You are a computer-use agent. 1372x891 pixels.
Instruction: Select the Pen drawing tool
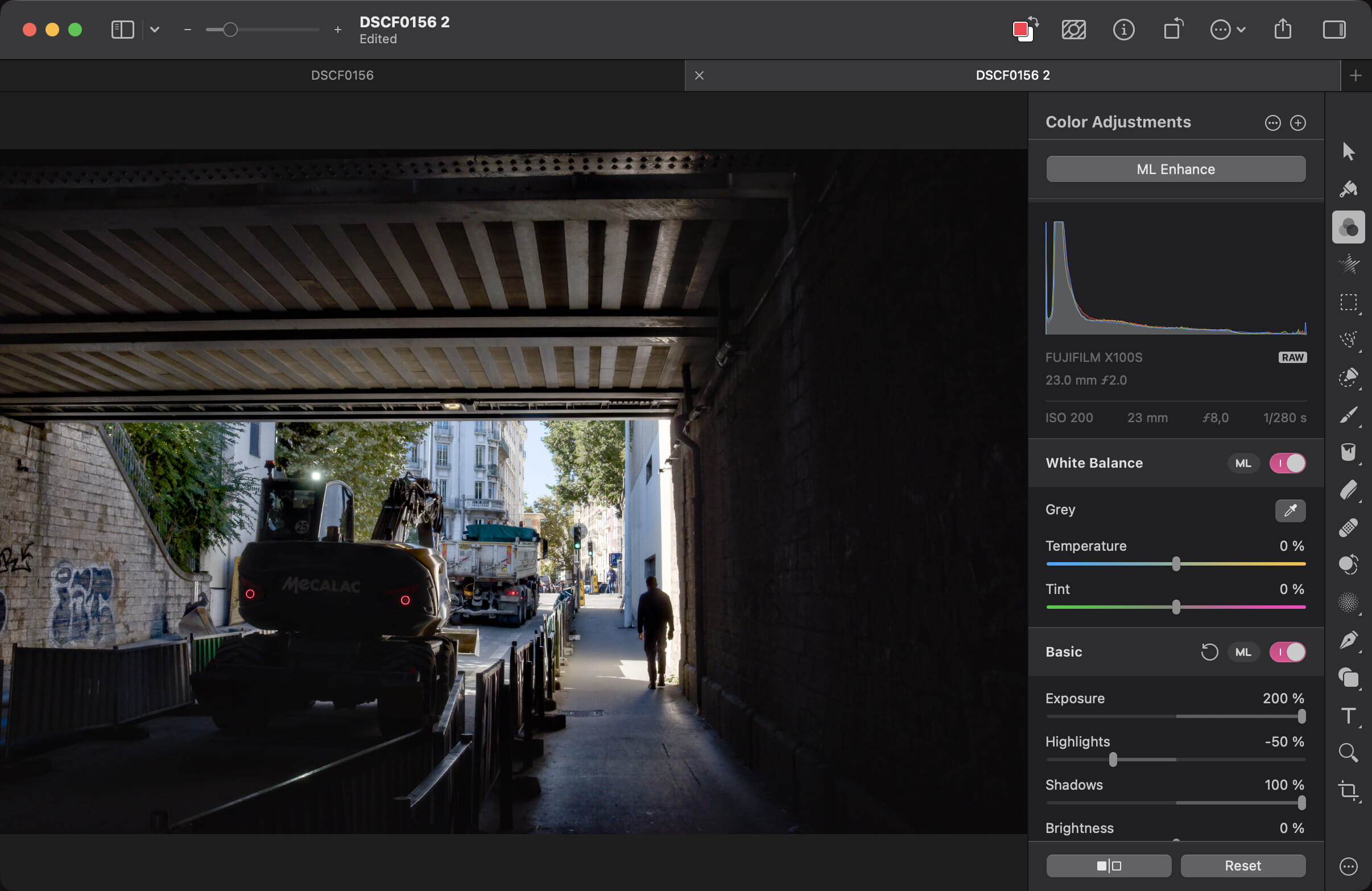(x=1348, y=640)
